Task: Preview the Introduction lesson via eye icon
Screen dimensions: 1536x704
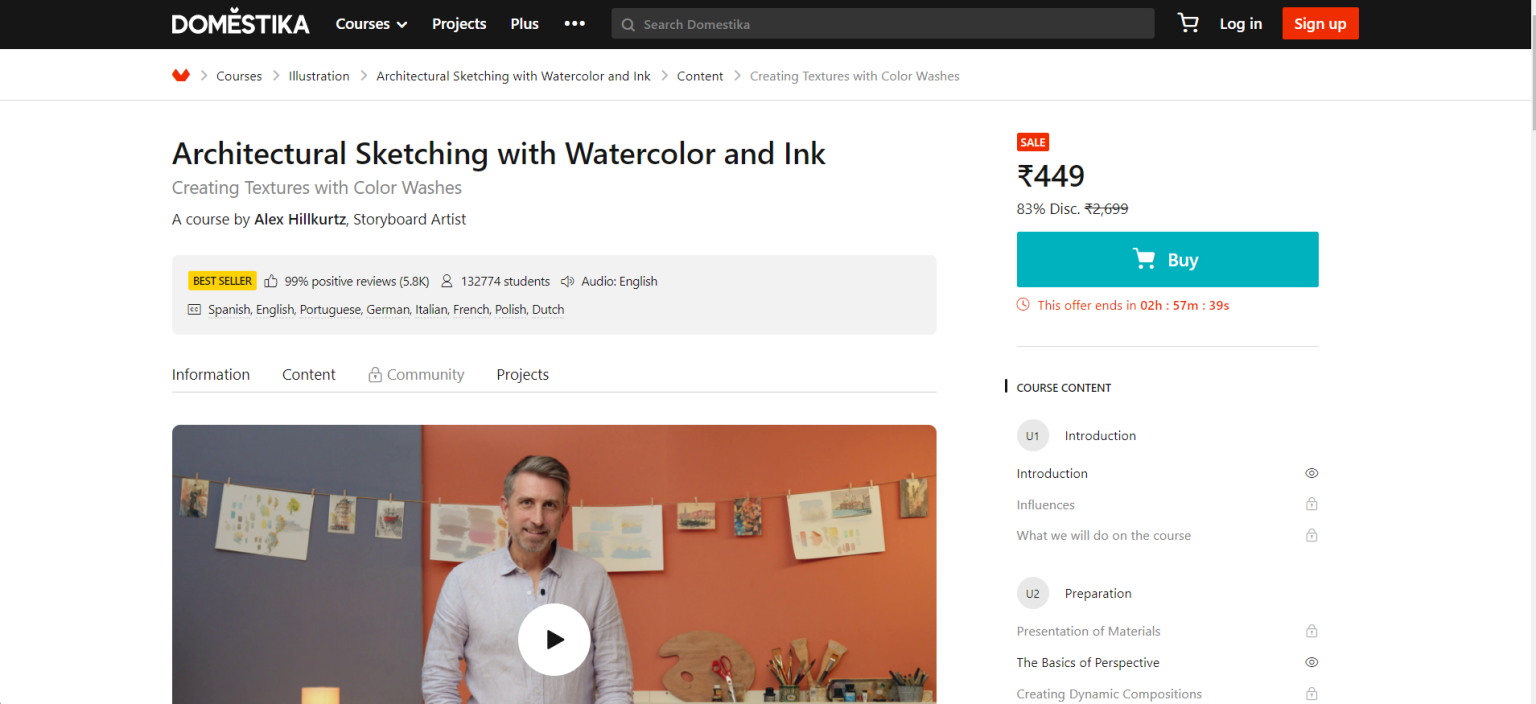Action: [x=1311, y=473]
